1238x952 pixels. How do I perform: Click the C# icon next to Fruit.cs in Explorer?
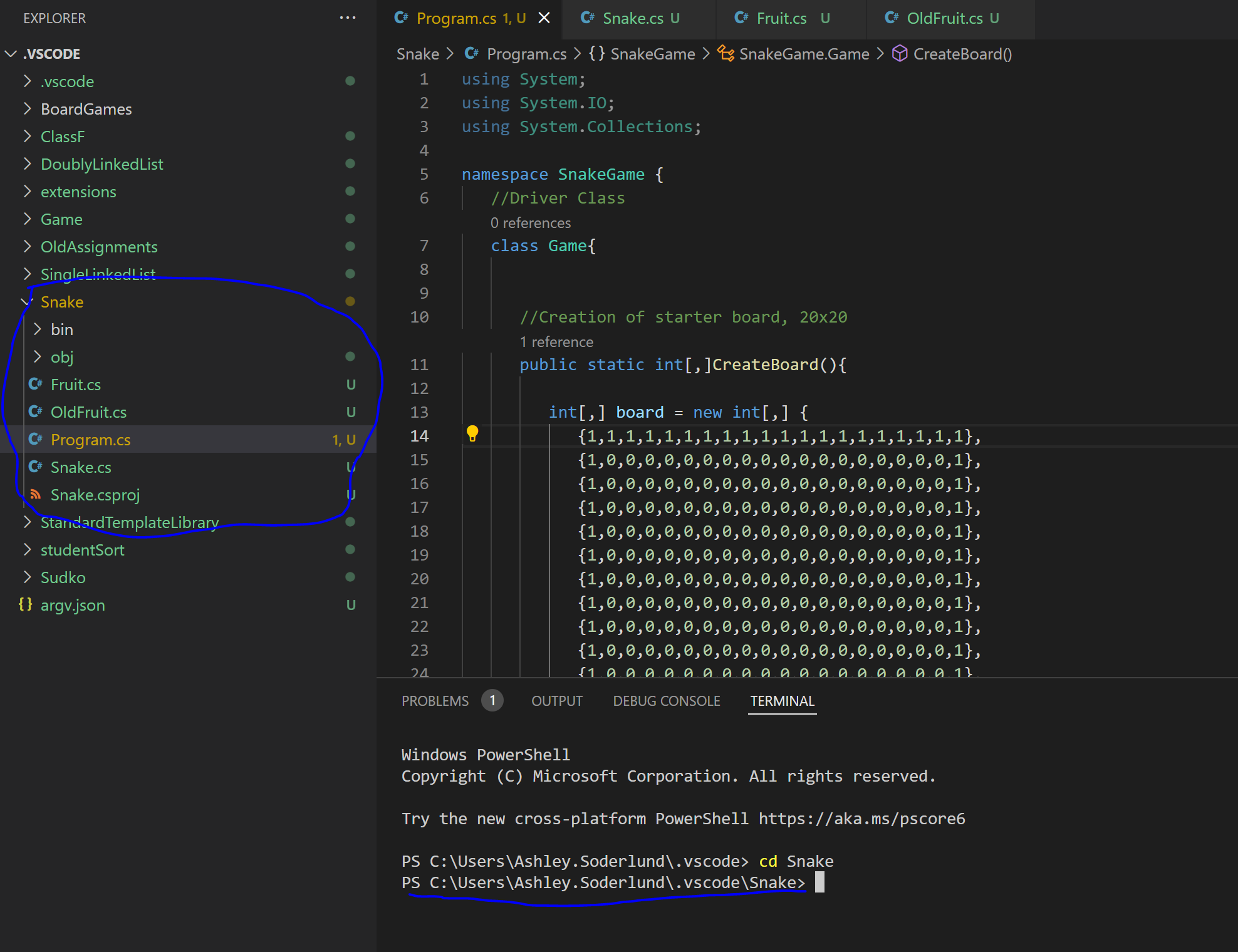point(36,384)
